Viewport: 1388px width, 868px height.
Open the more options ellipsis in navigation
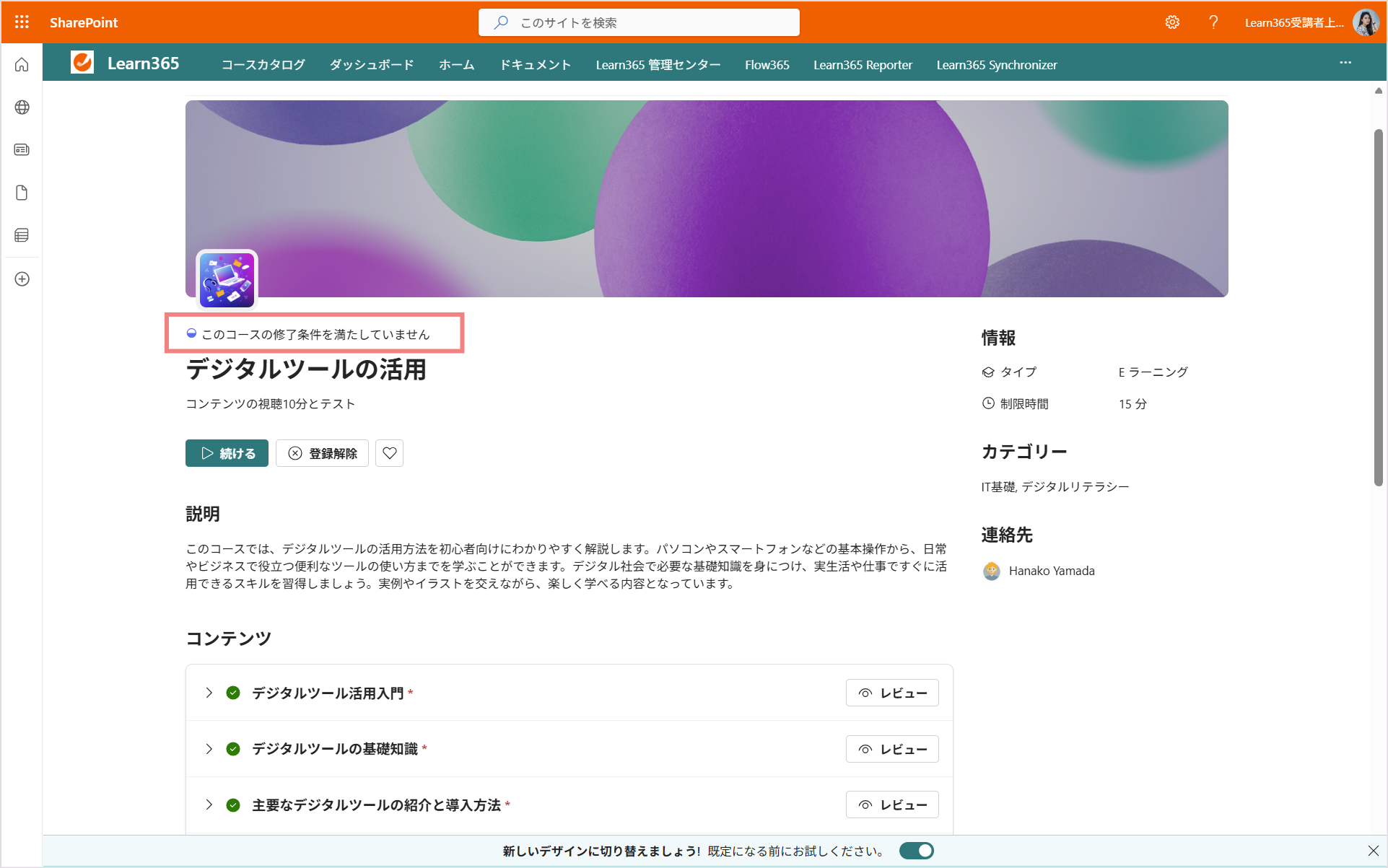[1345, 63]
